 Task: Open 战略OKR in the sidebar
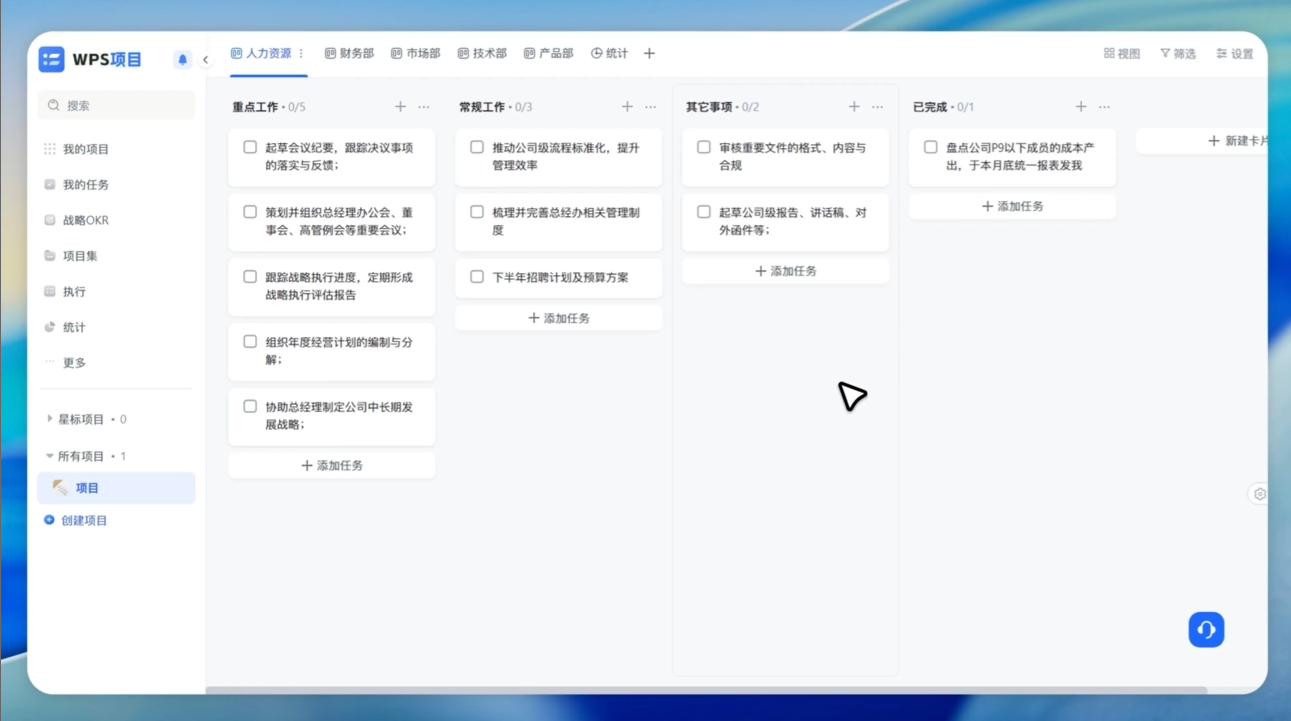pyautogui.click(x=85, y=221)
